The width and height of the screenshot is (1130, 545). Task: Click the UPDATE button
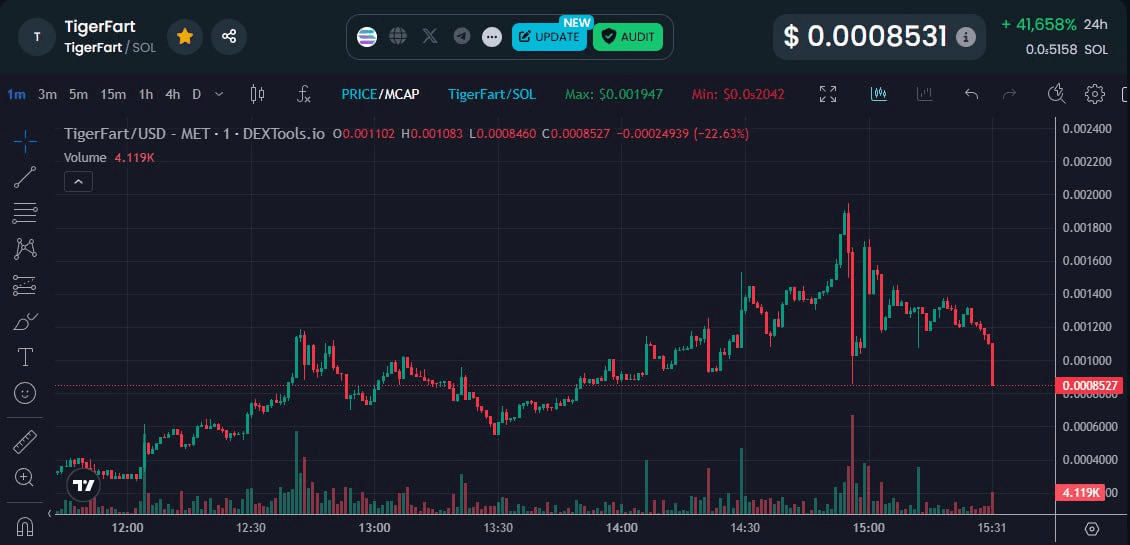tap(549, 37)
